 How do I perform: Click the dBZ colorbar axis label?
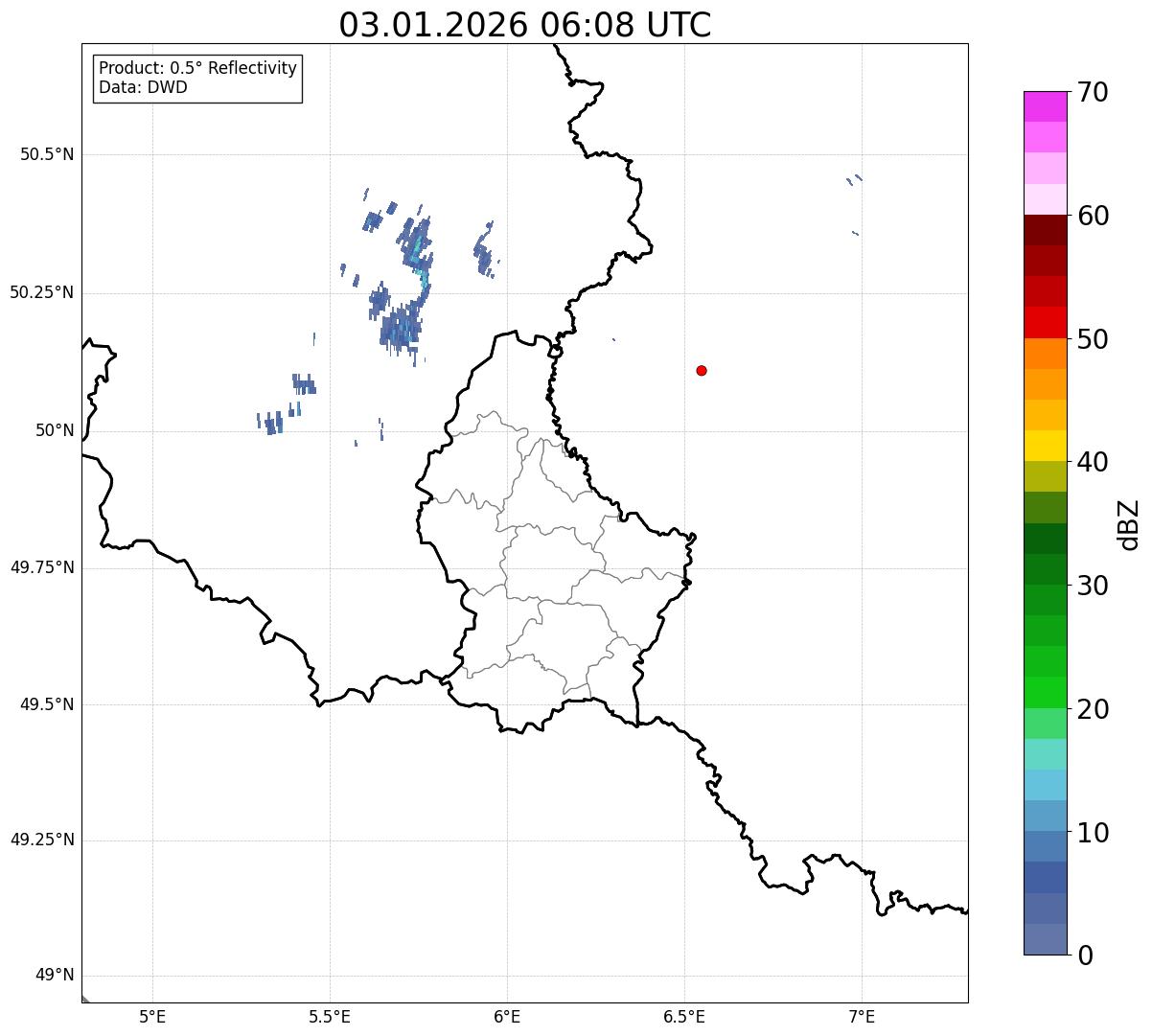click(1129, 524)
